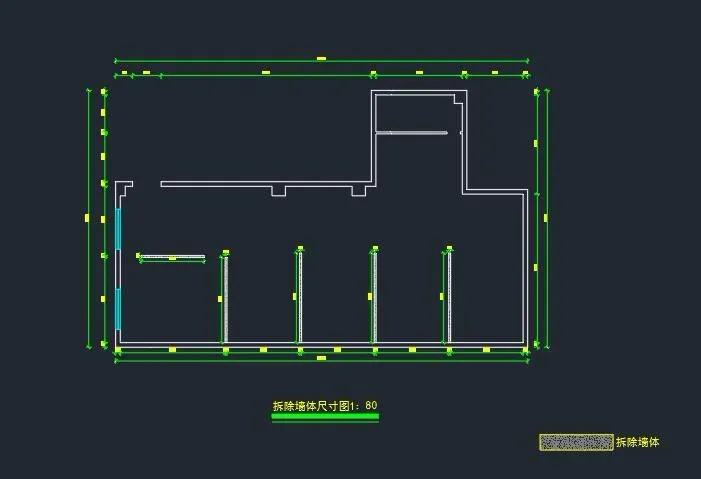Select the leftmost vertical demolished partition wall
701x479 pixels.
226,299
